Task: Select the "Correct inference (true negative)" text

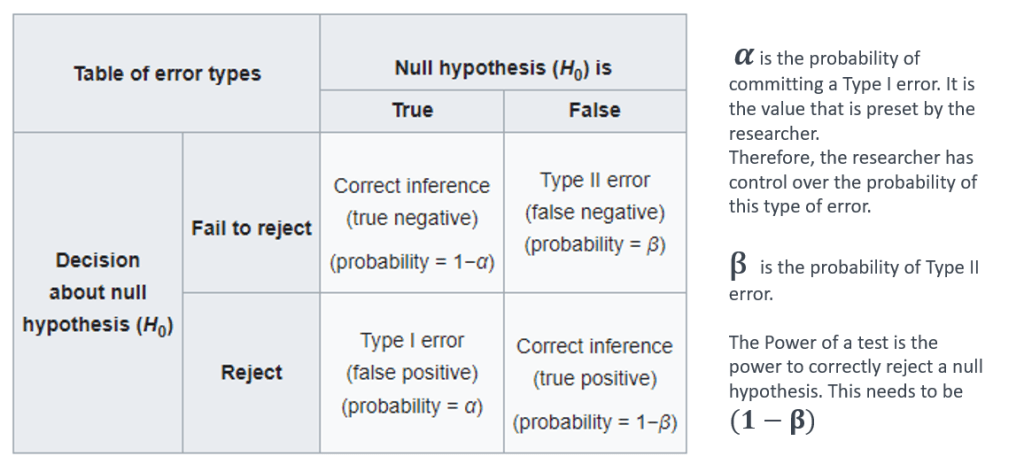Action: pos(412,201)
